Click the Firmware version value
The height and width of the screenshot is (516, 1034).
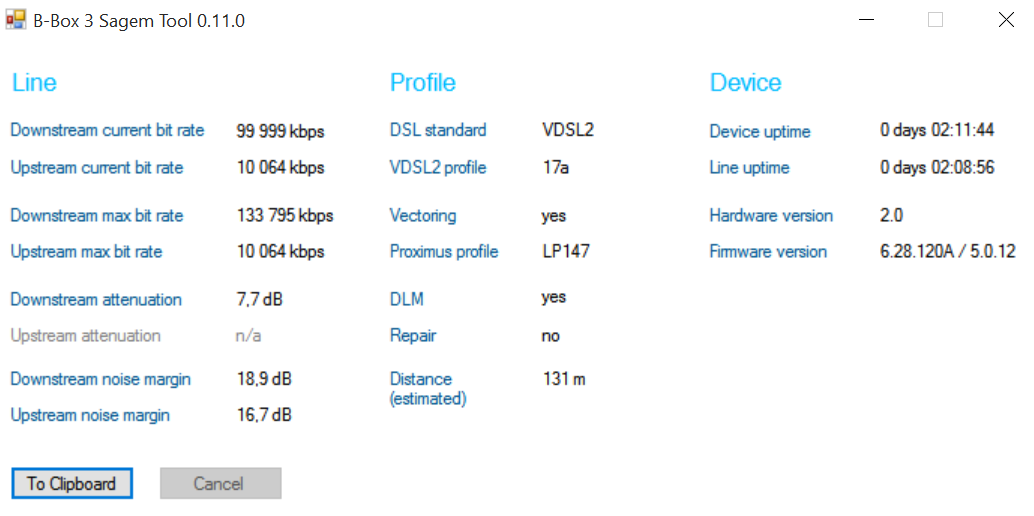point(947,252)
